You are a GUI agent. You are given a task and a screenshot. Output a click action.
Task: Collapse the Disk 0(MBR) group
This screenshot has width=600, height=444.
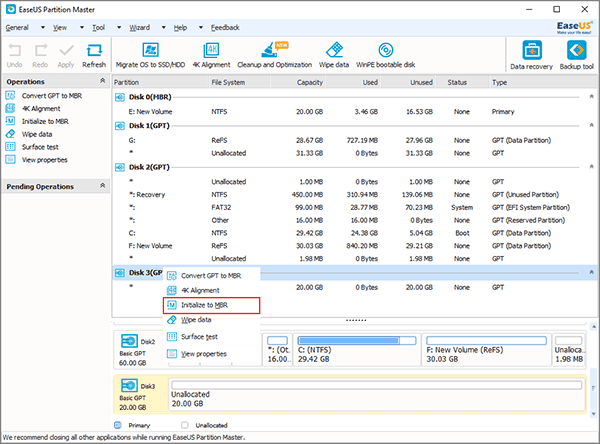(x=591, y=96)
